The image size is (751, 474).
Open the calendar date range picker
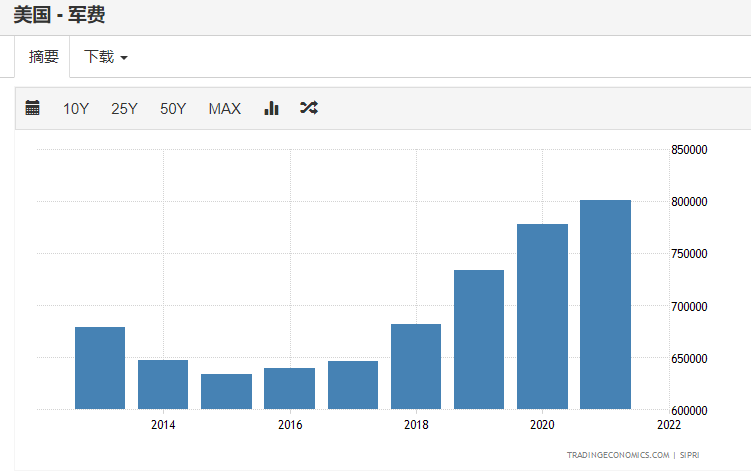pyautogui.click(x=32, y=108)
